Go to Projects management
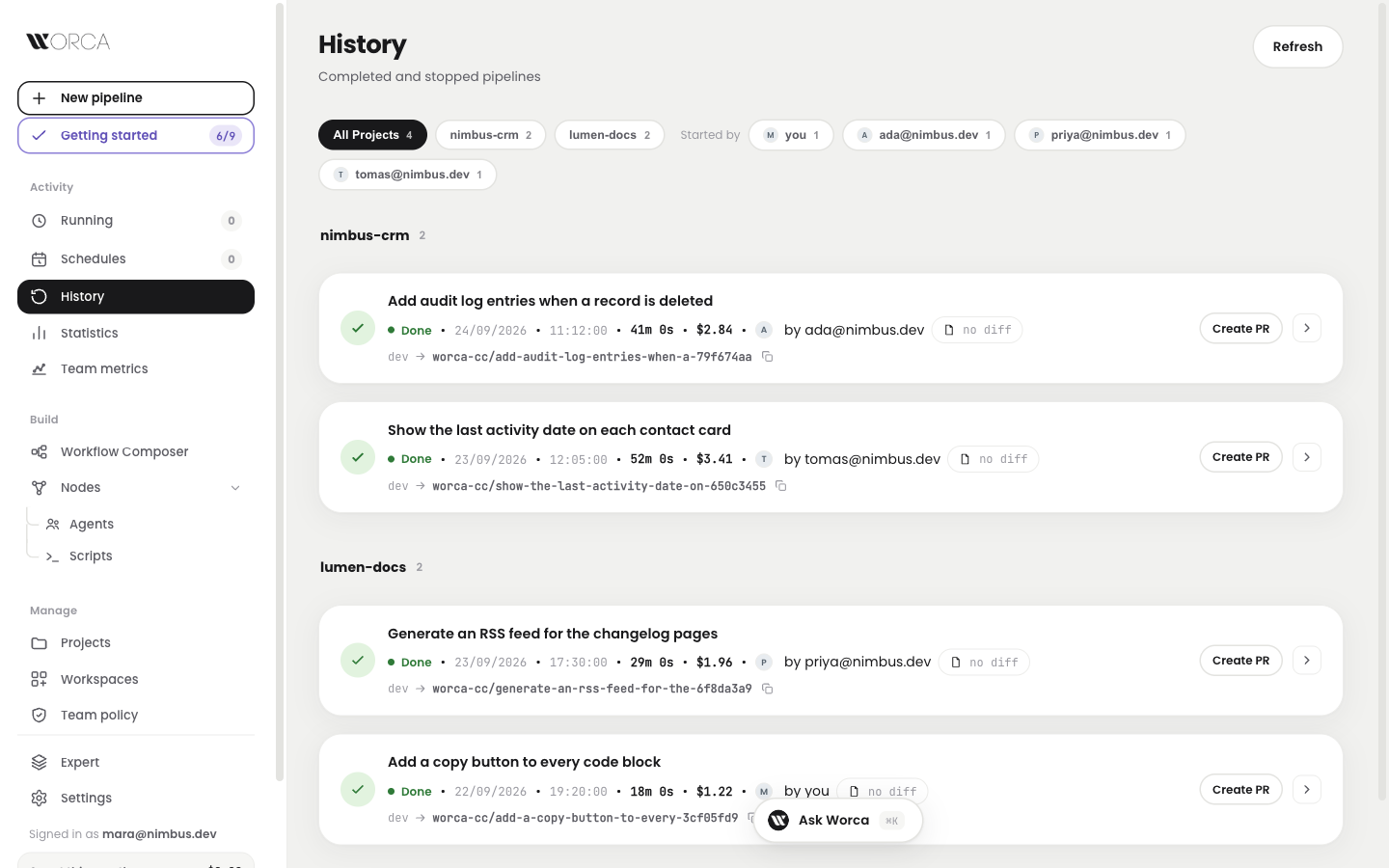The image size is (1389, 868). [136, 642]
